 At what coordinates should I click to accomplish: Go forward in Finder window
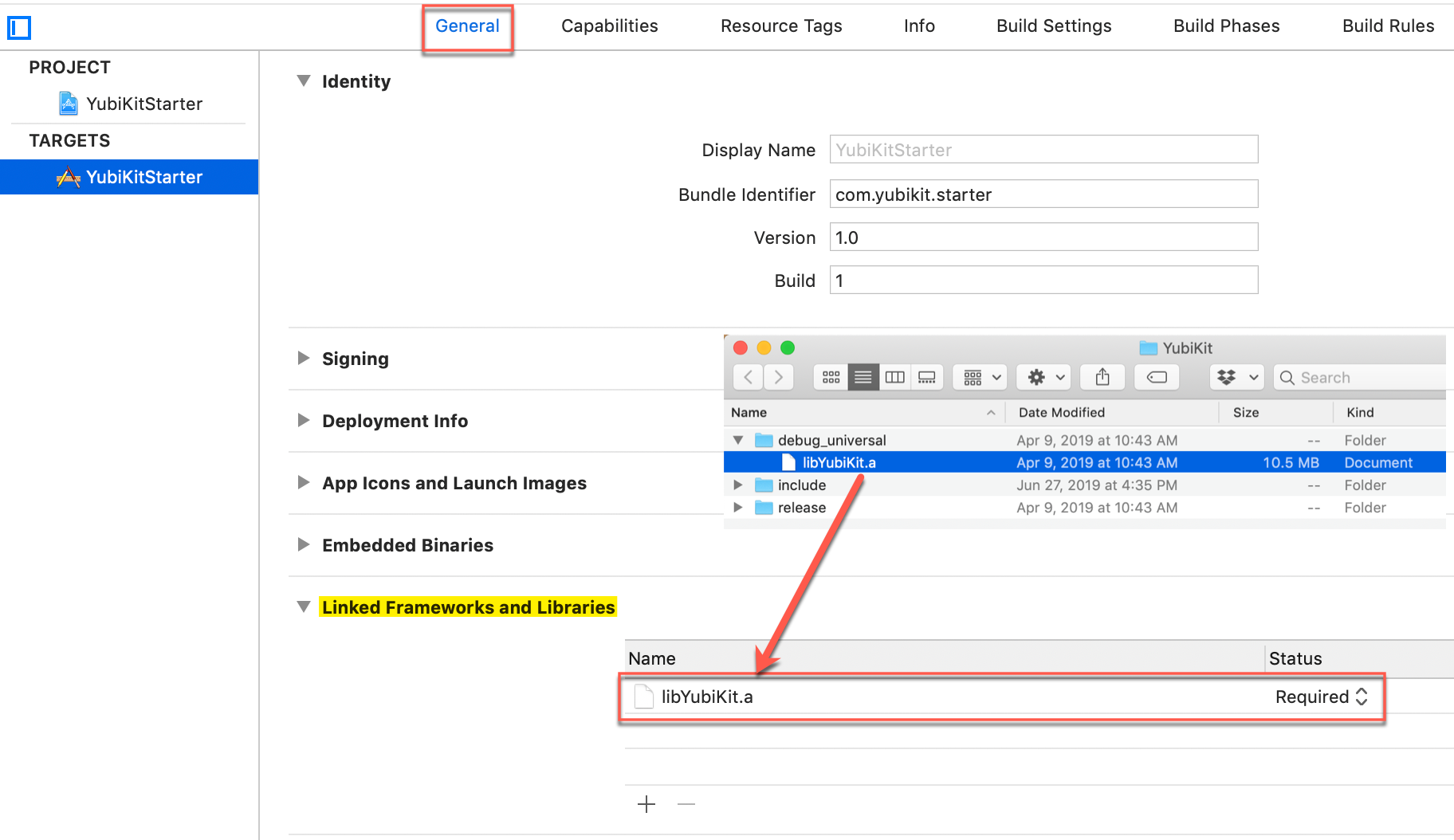(779, 377)
